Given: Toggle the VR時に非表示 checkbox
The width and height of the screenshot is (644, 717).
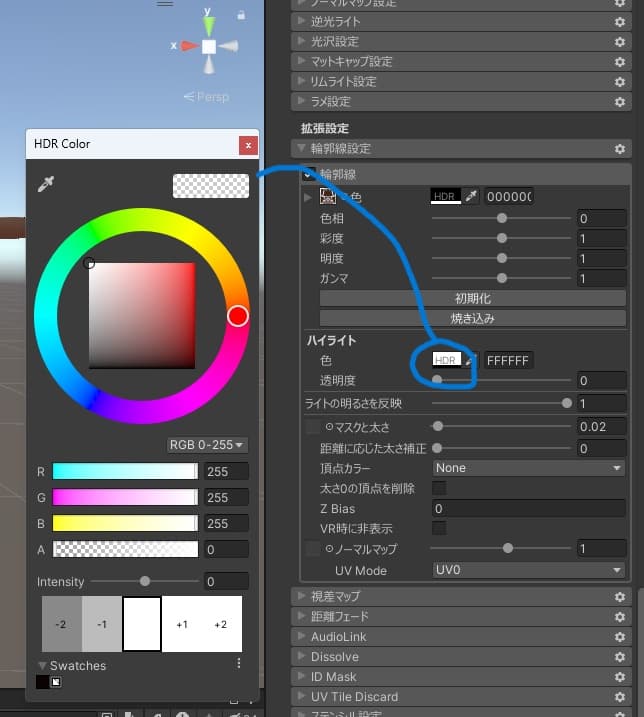Looking at the screenshot, I should tap(439, 528).
